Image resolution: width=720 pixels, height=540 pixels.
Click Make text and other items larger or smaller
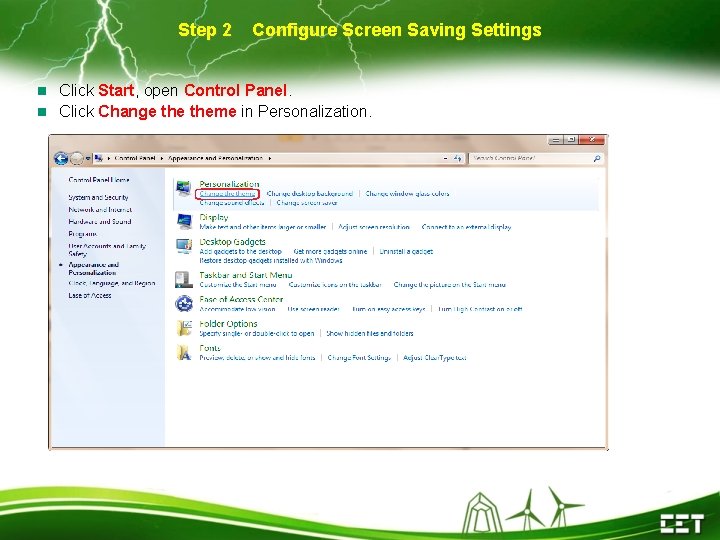(x=263, y=227)
